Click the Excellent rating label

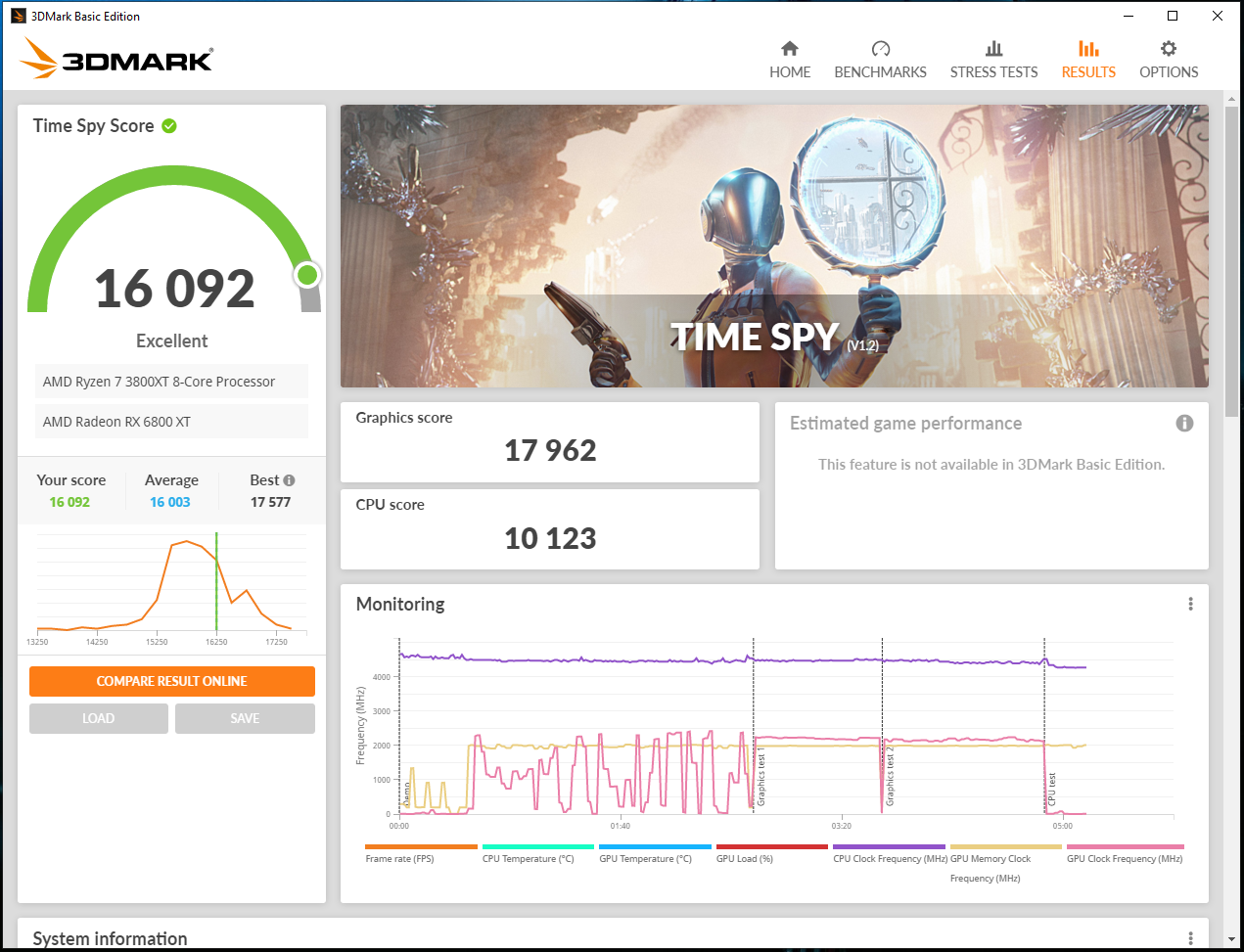click(172, 340)
